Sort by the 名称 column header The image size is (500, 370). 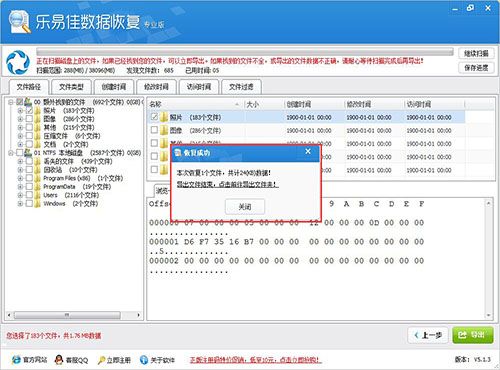pyautogui.click(x=196, y=104)
